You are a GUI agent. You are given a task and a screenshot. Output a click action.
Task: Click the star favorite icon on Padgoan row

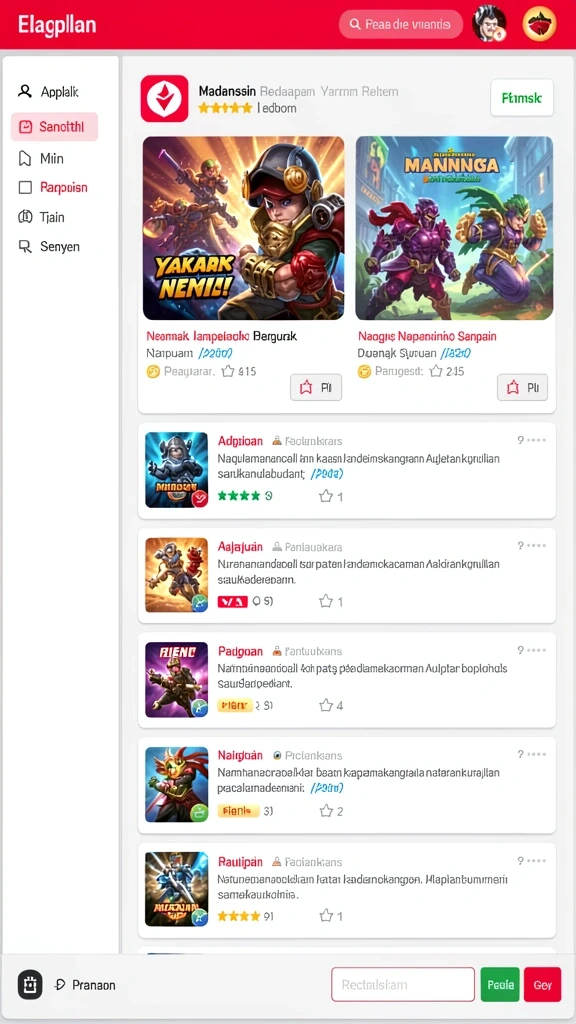[326, 705]
